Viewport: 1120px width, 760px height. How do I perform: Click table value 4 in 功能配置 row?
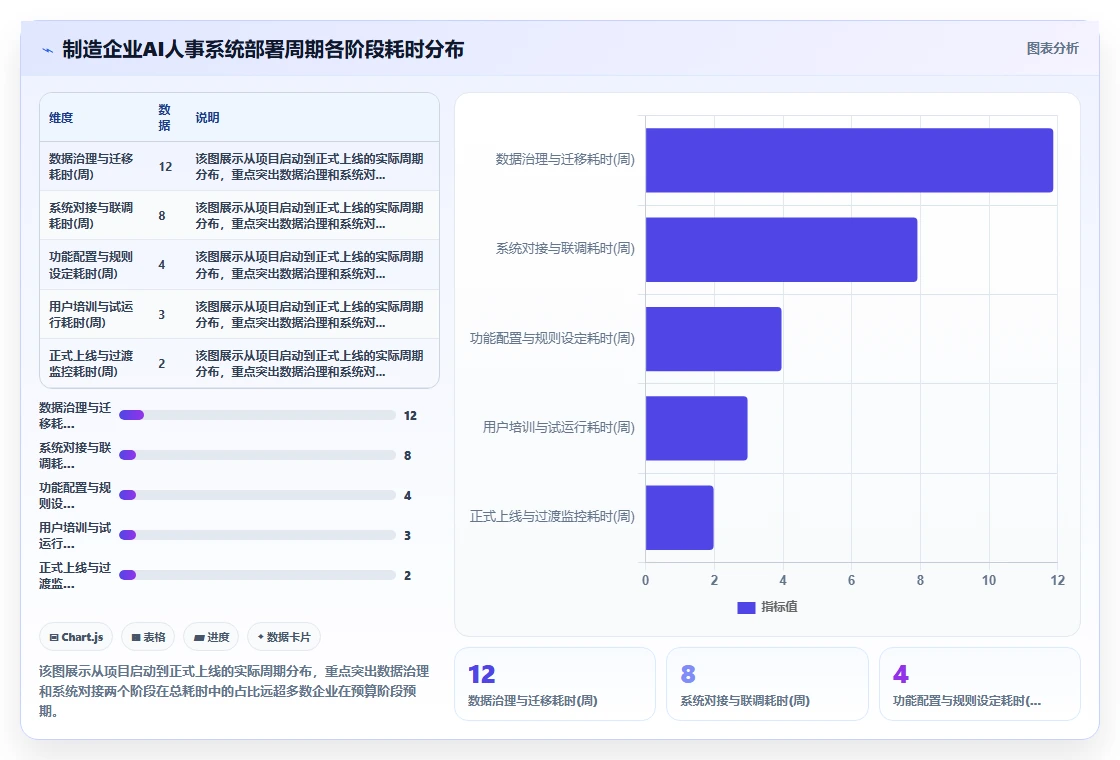pyautogui.click(x=161, y=265)
